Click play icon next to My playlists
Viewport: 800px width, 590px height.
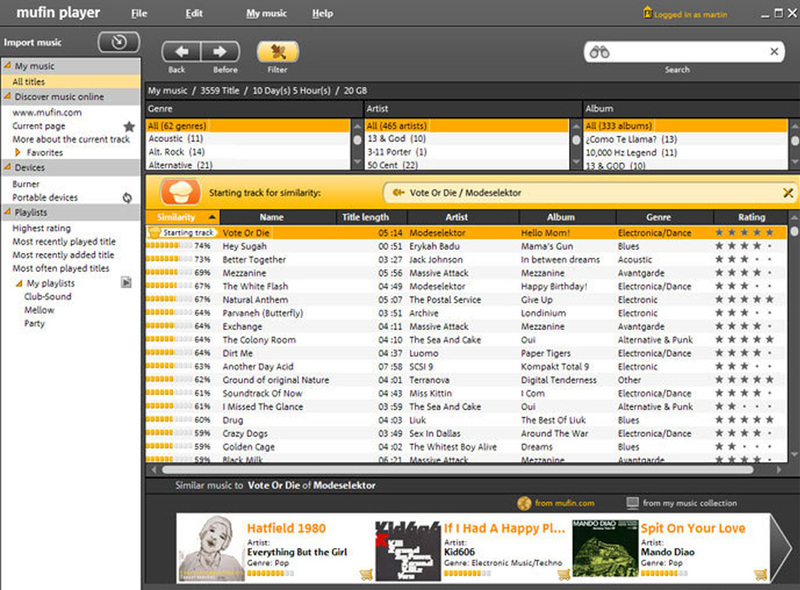click(126, 282)
